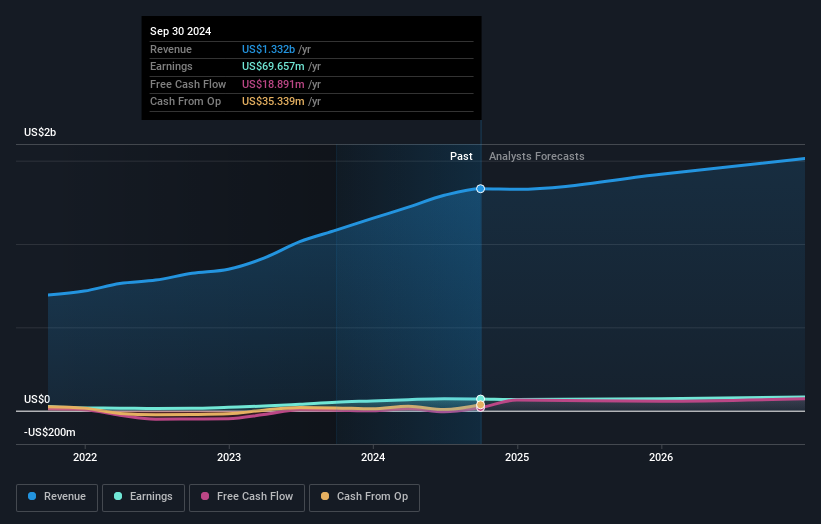Viewport: 821px width, 524px height.
Task: Click the Free Cash Flow label in tooltip
Action: click(188, 84)
